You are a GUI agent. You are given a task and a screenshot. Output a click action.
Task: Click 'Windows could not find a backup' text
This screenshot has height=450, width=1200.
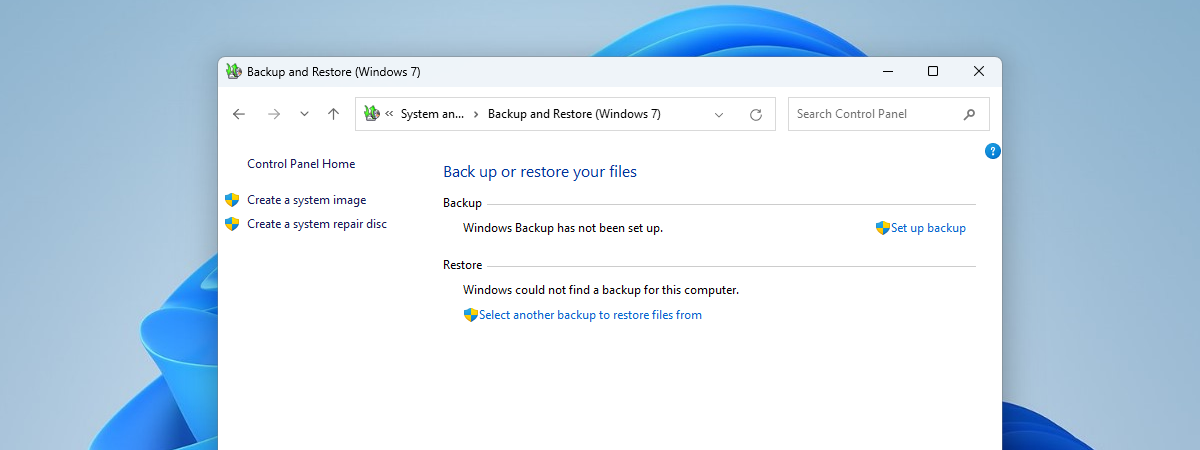(601, 290)
